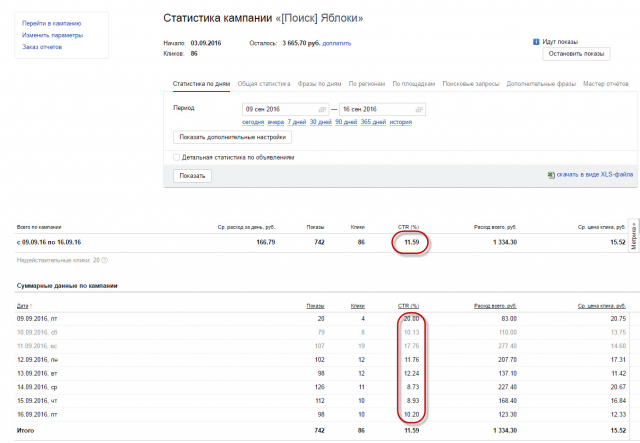Select the row '16.09.2016, пт'
Image resolution: width=640 pixels, height=443 pixels.
(322, 415)
